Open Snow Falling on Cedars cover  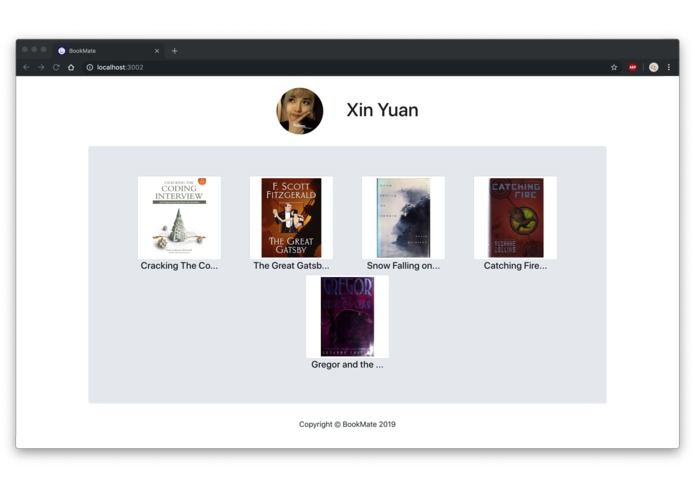403,218
